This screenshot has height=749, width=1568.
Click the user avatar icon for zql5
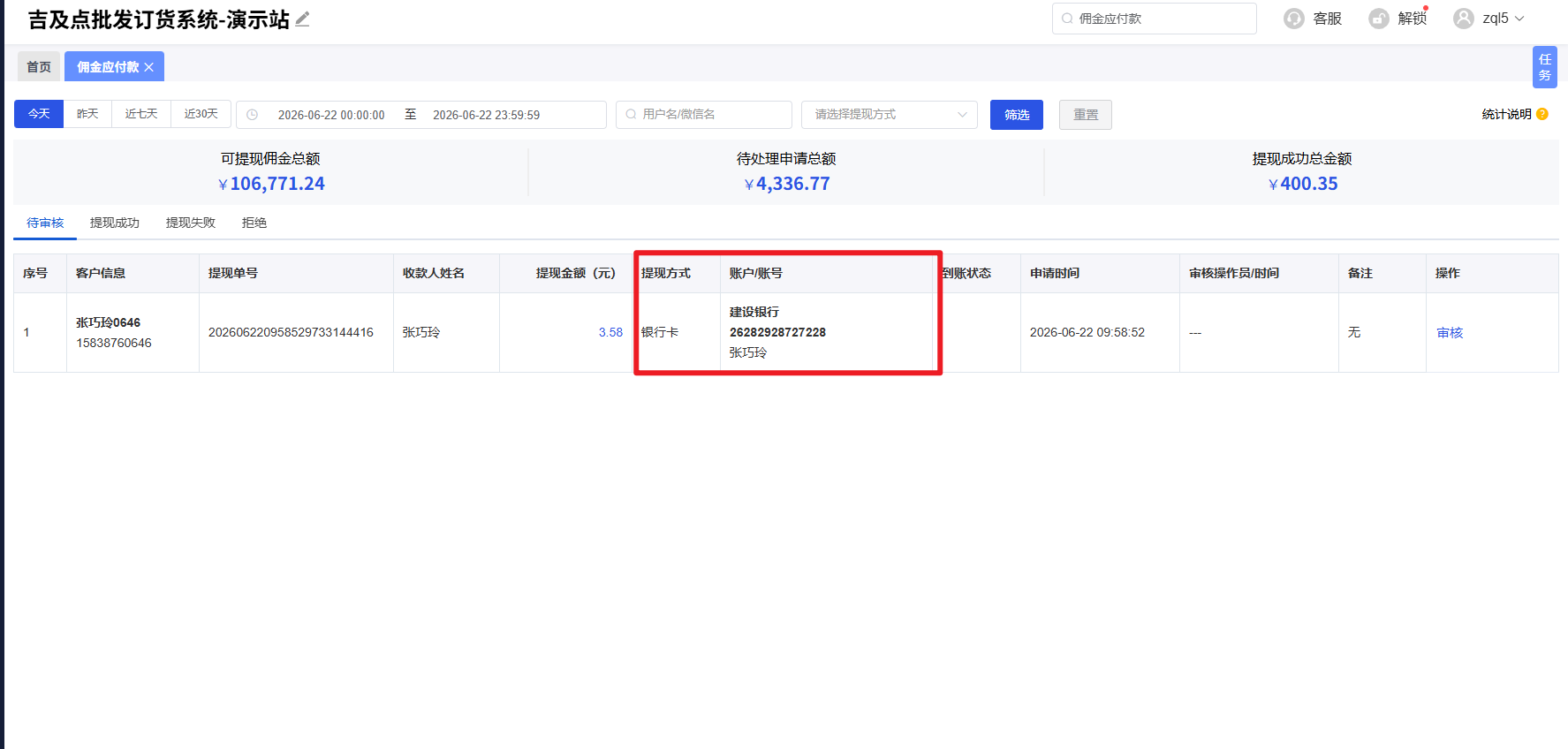point(1464,19)
